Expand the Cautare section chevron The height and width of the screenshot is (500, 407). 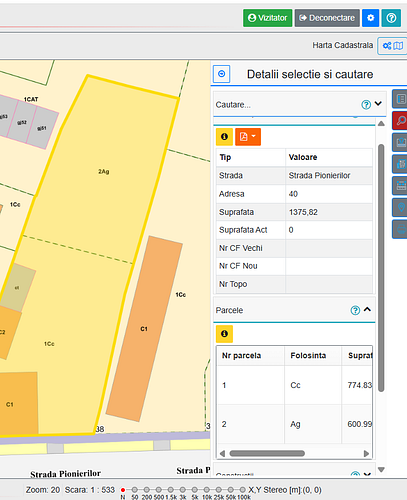[378, 104]
